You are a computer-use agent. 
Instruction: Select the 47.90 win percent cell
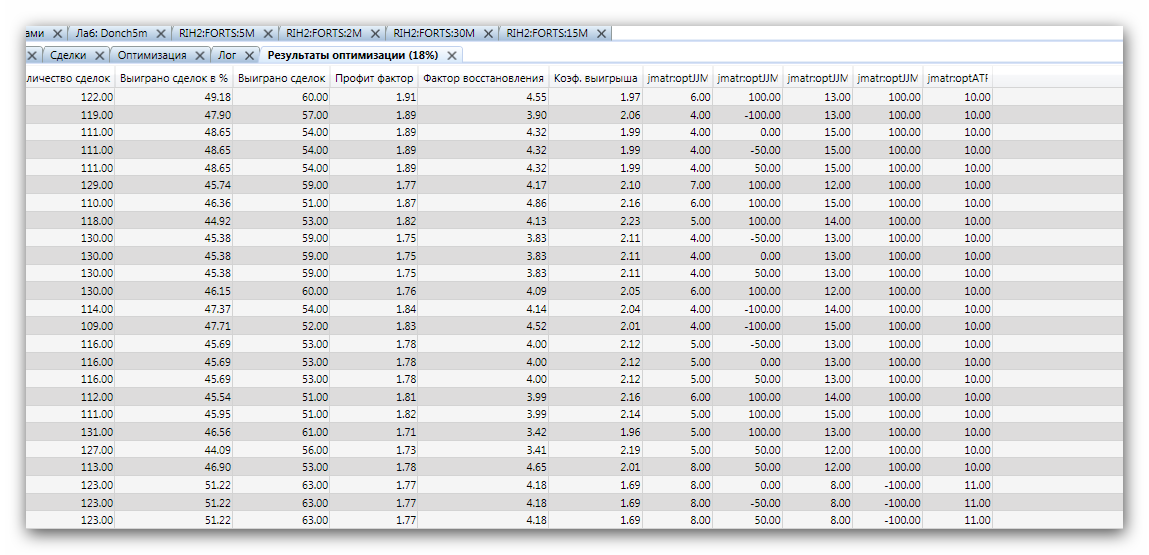[174, 114]
